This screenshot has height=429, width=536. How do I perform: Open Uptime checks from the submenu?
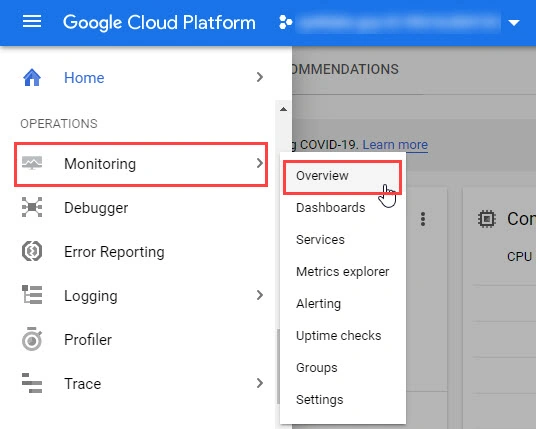pyautogui.click(x=338, y=336)
